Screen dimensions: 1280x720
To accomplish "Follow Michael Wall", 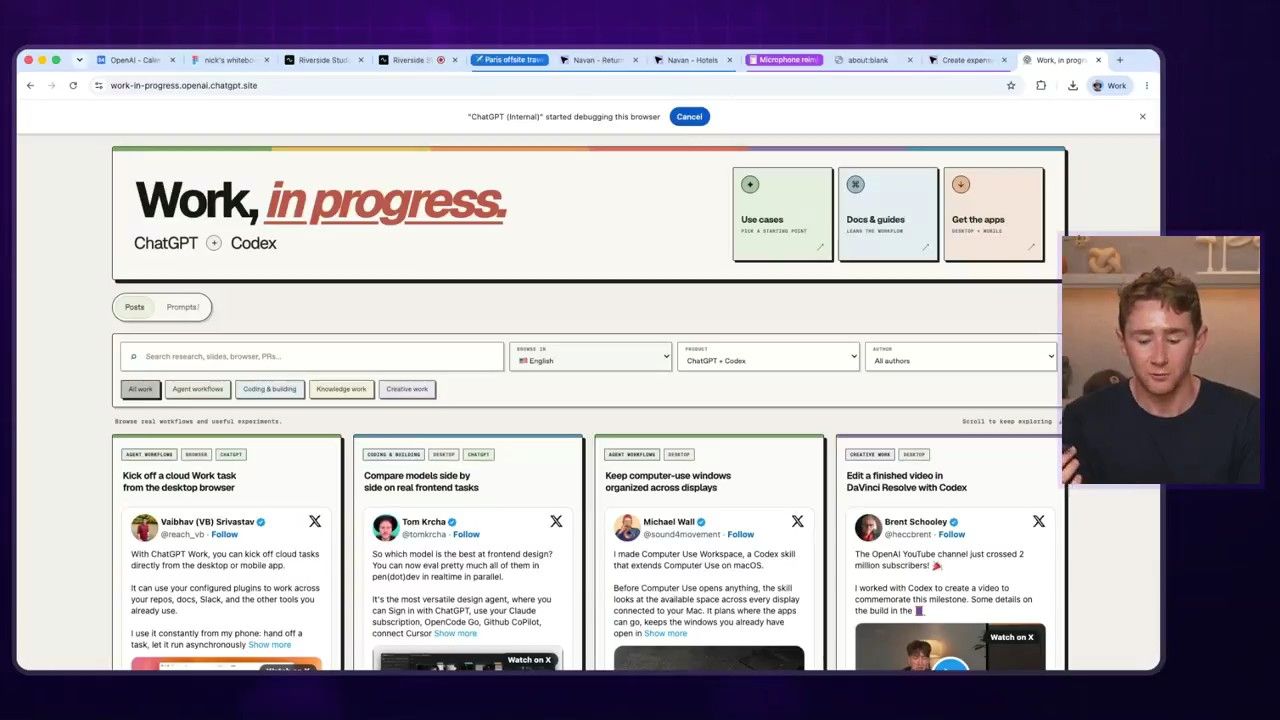I will click(x=740, y=535).
